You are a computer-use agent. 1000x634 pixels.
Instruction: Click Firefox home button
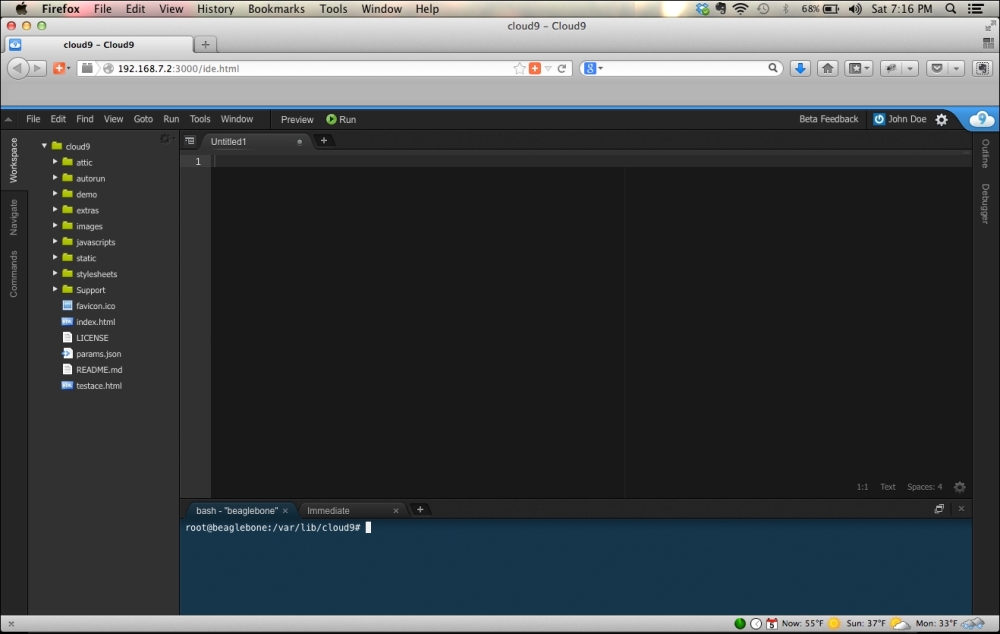pos(827,68)
